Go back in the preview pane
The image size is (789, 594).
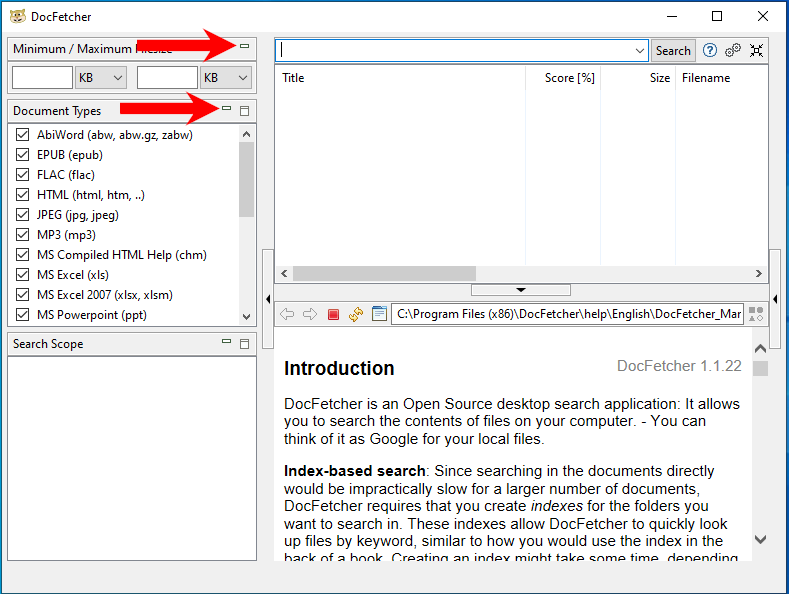point(287,314)
